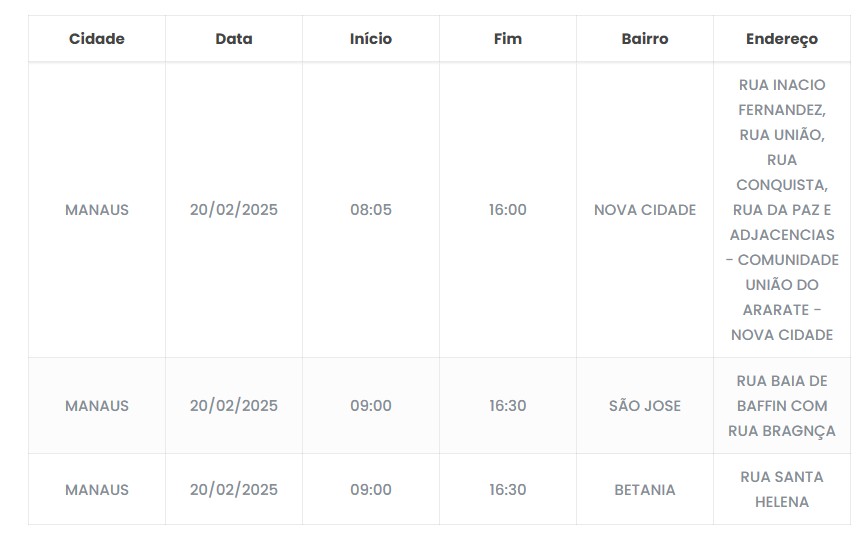Select the 08:05 start time cell

(371, 210)
